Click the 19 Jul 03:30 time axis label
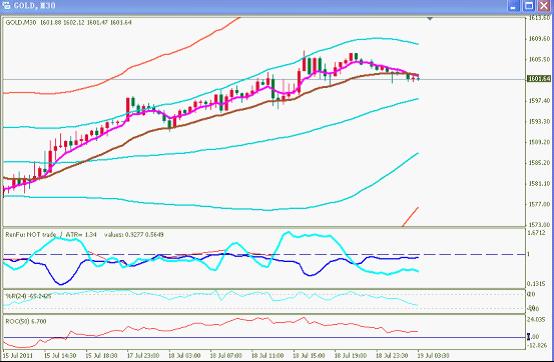 [x=433, y=355]
